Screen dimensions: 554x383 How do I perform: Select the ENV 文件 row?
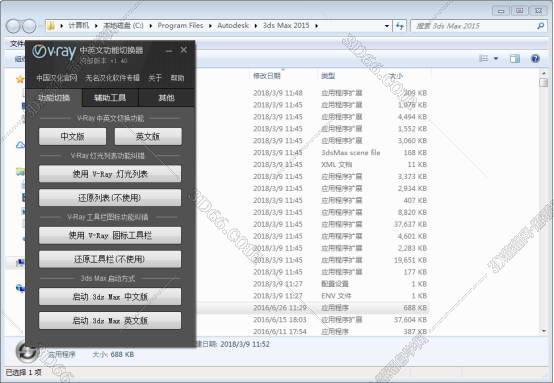312,296
